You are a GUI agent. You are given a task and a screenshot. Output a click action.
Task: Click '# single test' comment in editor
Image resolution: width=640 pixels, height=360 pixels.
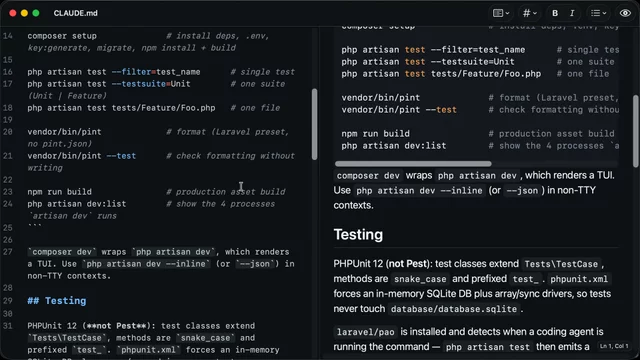262,72
